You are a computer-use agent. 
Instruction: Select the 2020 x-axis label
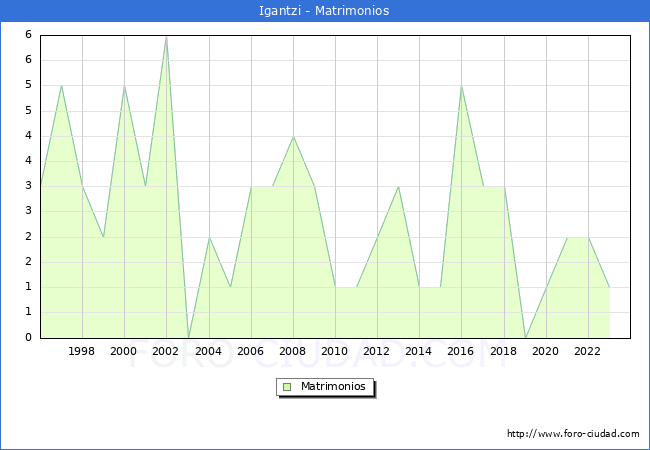(545, 351)
